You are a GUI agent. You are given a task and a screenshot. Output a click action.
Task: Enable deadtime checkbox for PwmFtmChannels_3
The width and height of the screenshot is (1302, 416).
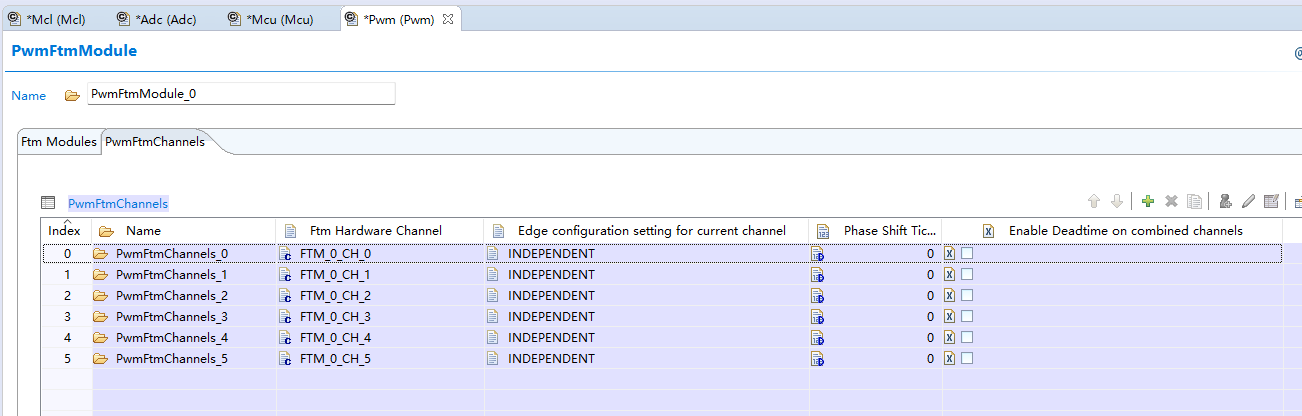tap(967, 317)
